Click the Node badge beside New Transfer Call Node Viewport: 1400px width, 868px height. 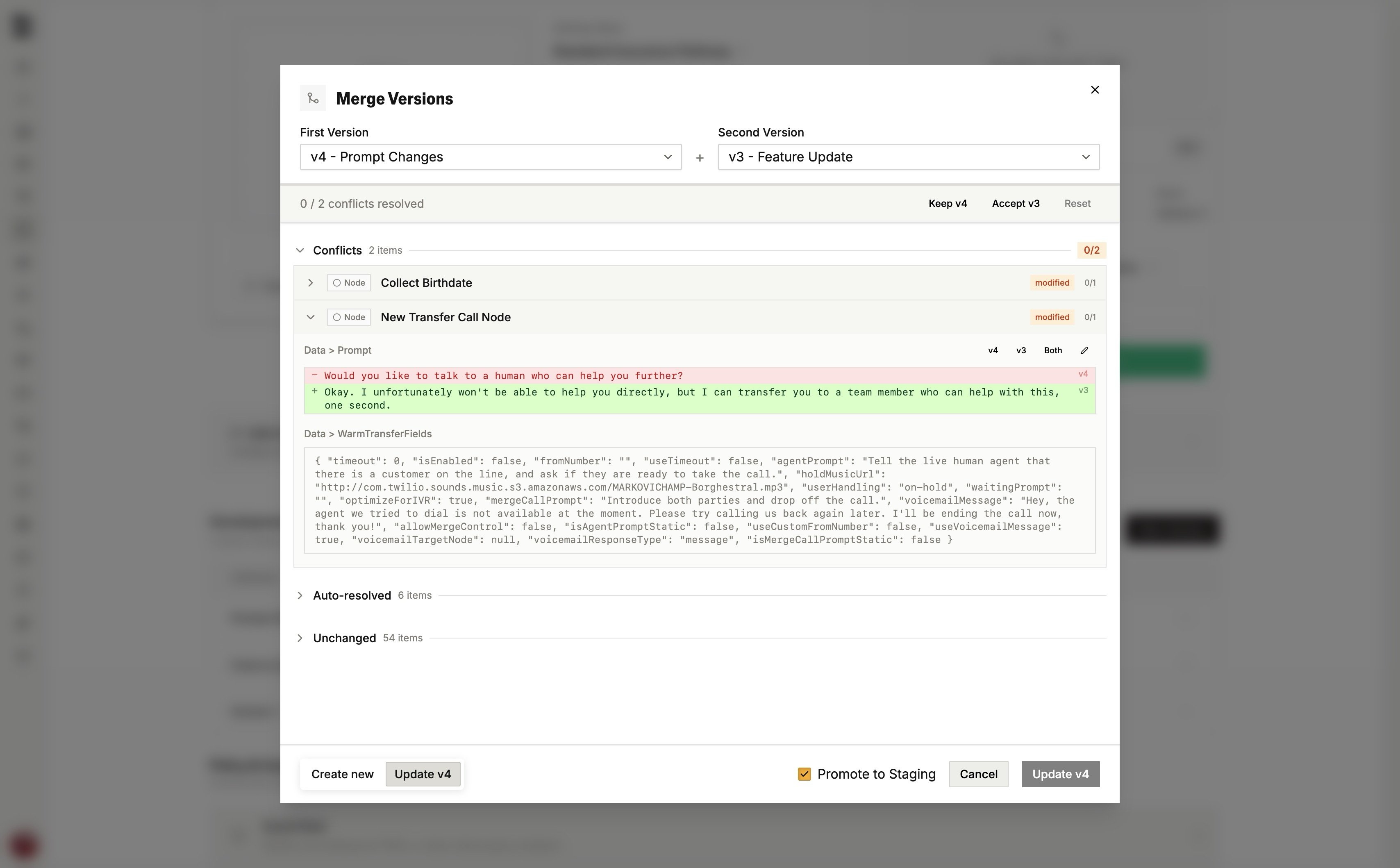pyautogui.click(x=348, y=318)
